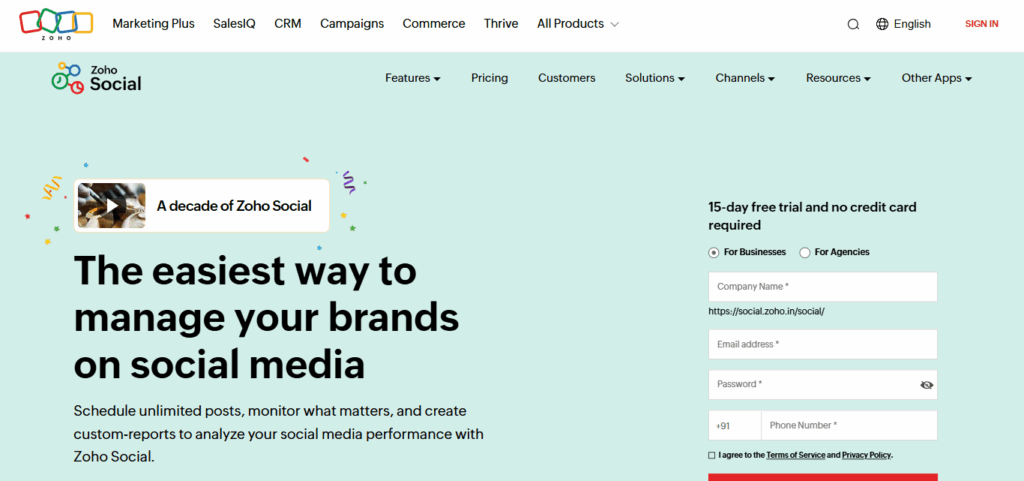The image size is (1024, 481).
Task: Expand the Channels dropdown menu
Action: coord(745,78)
